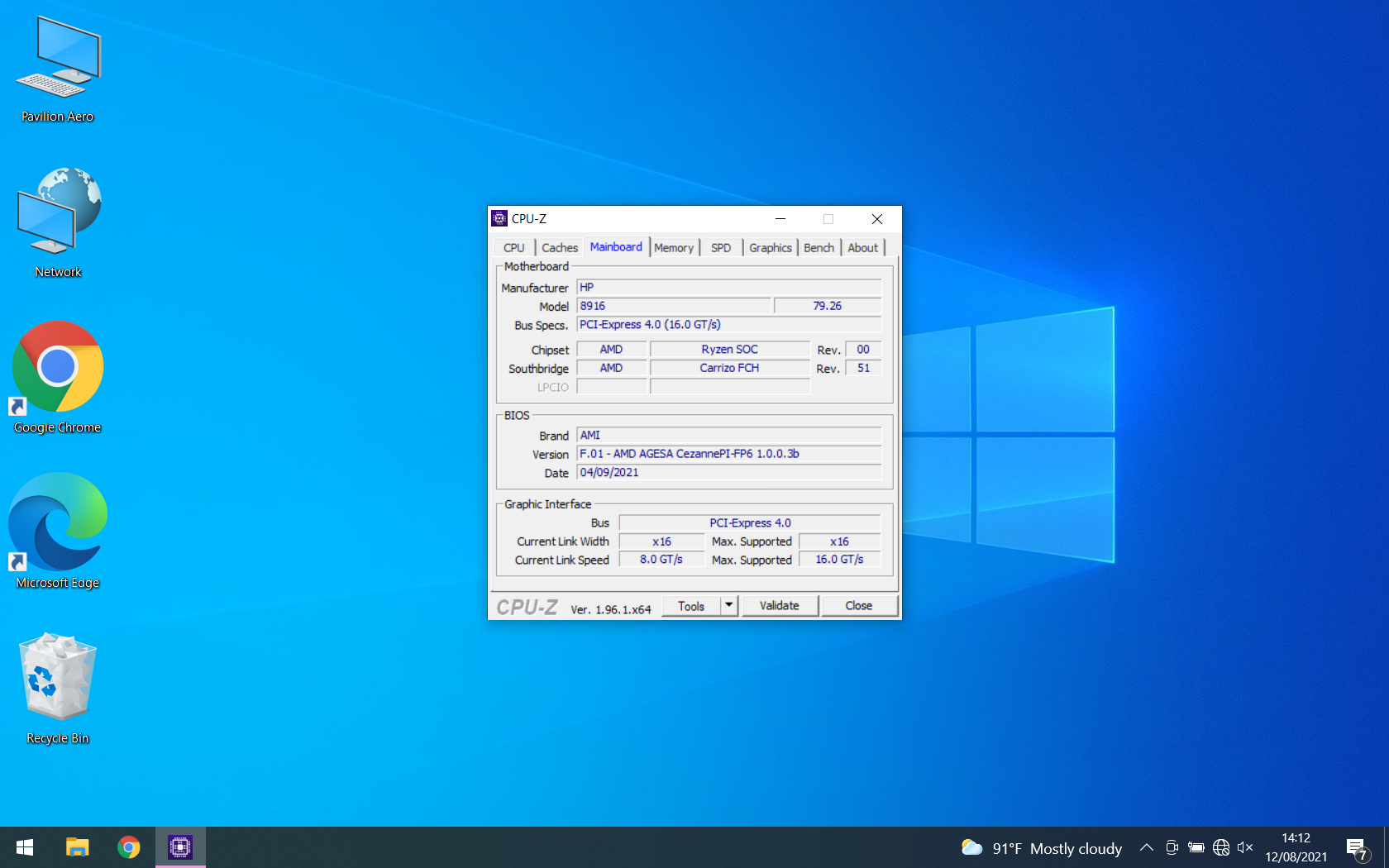The height and width of the screenshot is (868, 1389).
Task: Click the BIOS Version F.01 field
Action: (729, 454)
